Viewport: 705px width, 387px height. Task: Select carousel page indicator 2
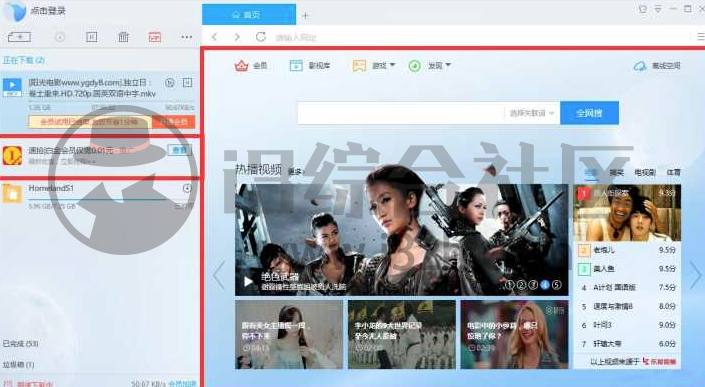522,285
